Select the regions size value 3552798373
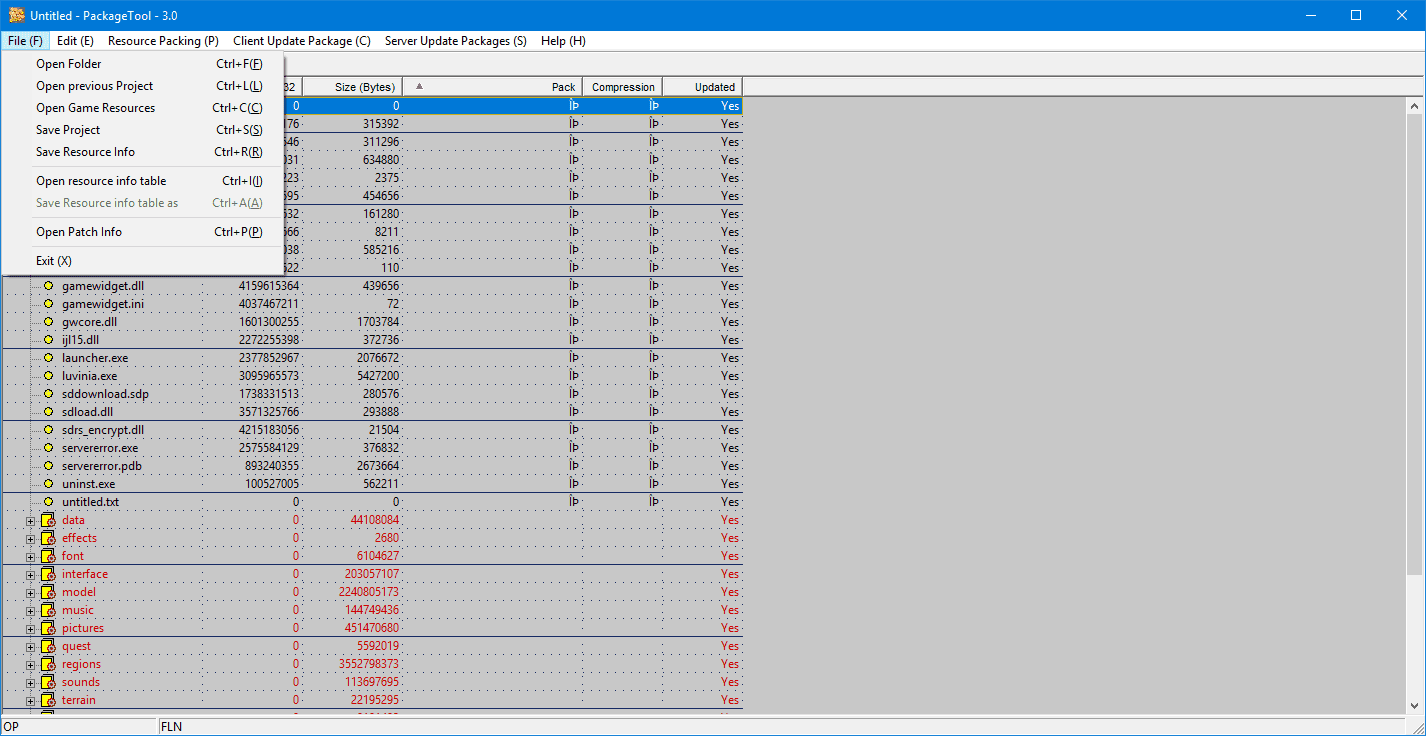The width and height of the screenshot is (1426, 736). [369, 664]
